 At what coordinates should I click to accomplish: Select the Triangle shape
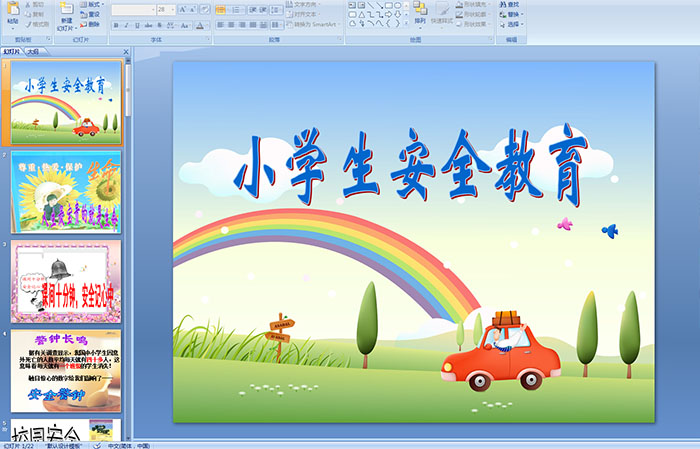click(362, 15)
